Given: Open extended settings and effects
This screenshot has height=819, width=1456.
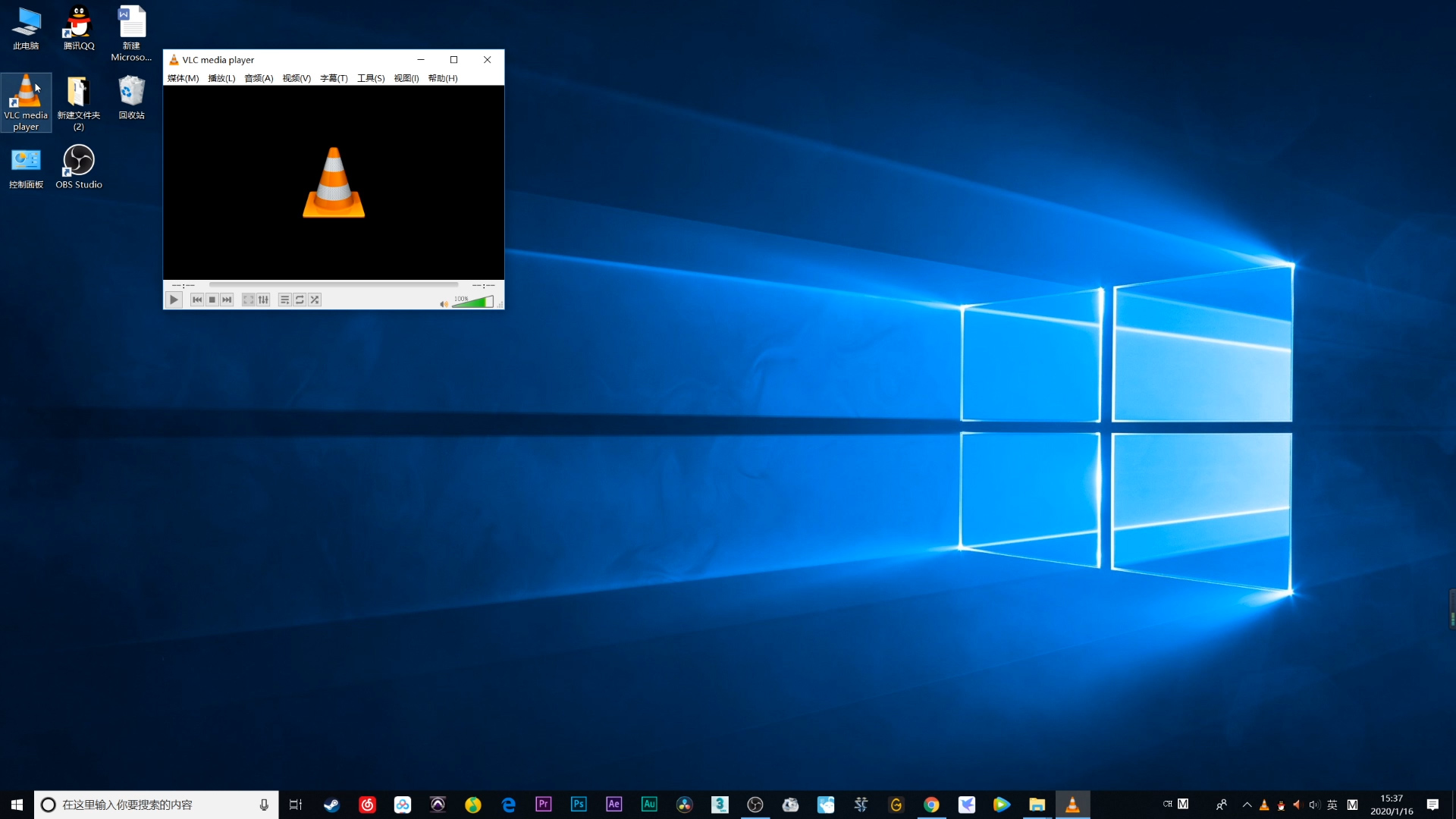Looking at the screenshot, I should tap(263, 300).
